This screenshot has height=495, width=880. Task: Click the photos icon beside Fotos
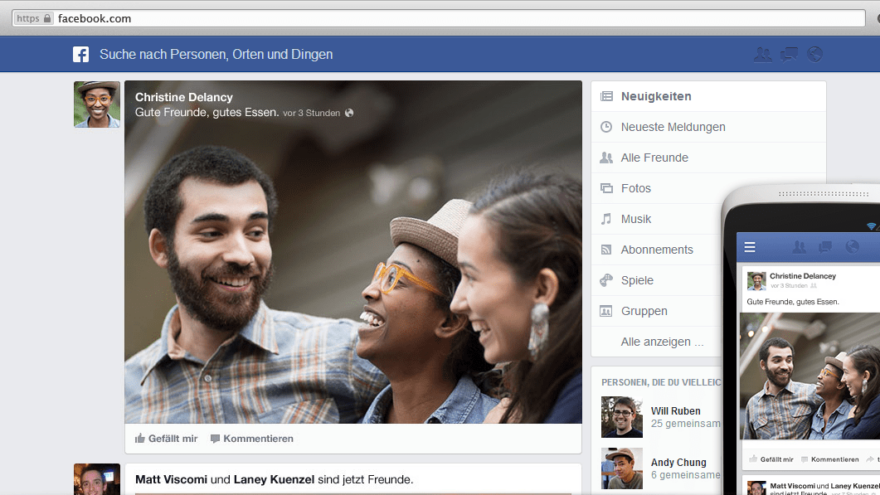[606, 189]
